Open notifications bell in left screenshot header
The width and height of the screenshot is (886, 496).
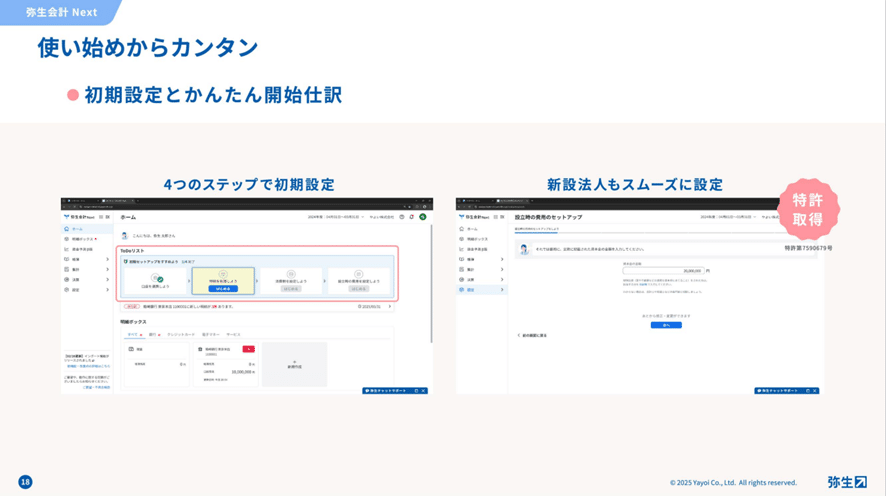[411, 217]
